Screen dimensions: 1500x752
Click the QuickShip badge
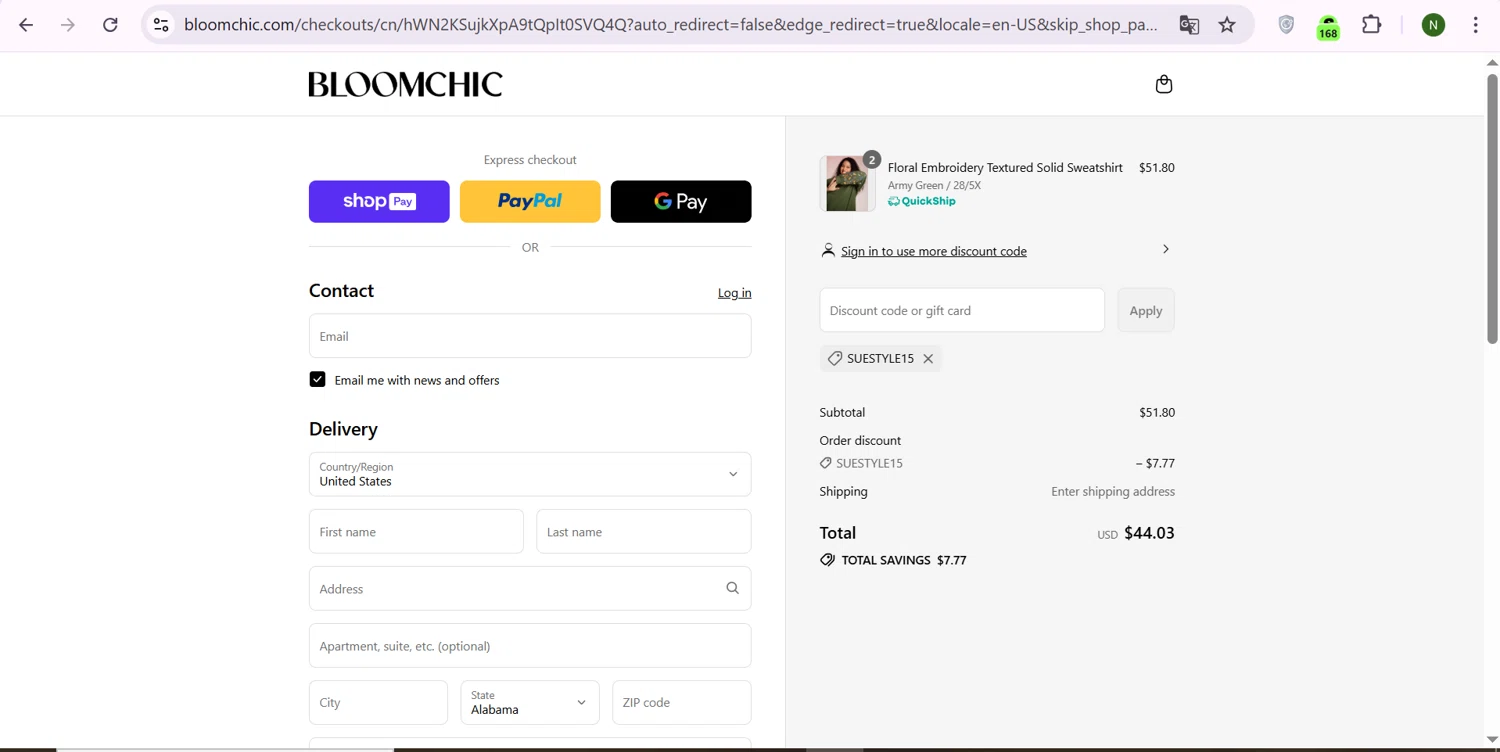click(x=922, y=201)
